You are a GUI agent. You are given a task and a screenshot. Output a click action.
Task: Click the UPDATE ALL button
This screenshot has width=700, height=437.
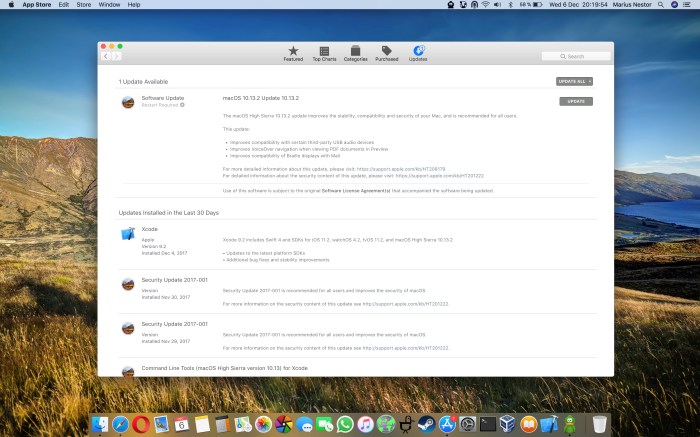coord(571,81)
